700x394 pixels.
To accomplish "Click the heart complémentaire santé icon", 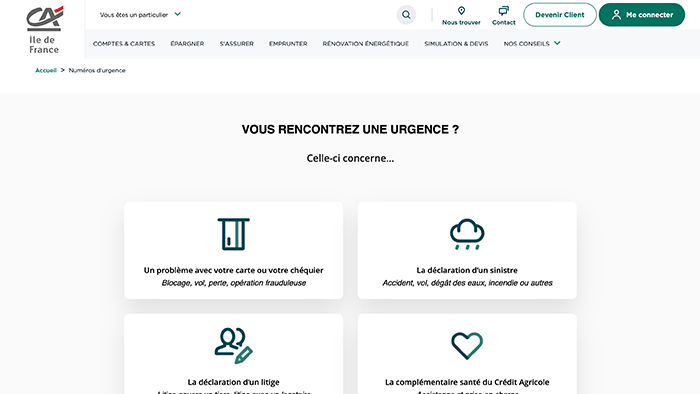I will tap(467, 346).
